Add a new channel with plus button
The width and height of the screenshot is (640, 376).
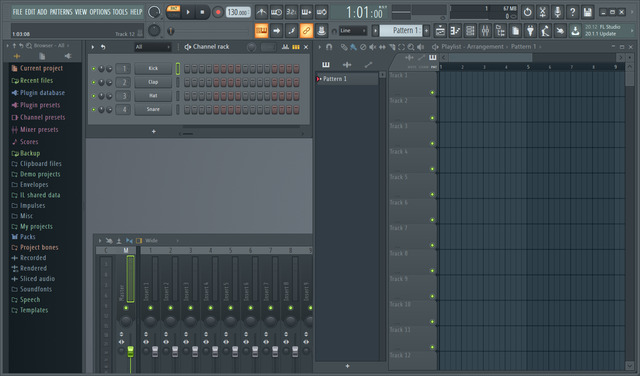154,131
